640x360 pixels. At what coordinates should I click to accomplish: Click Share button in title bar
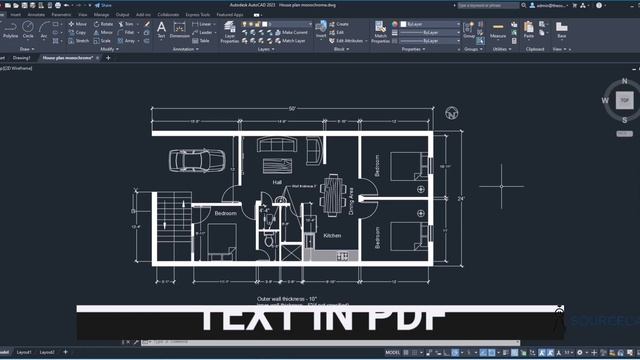click(x=103, y=5)
